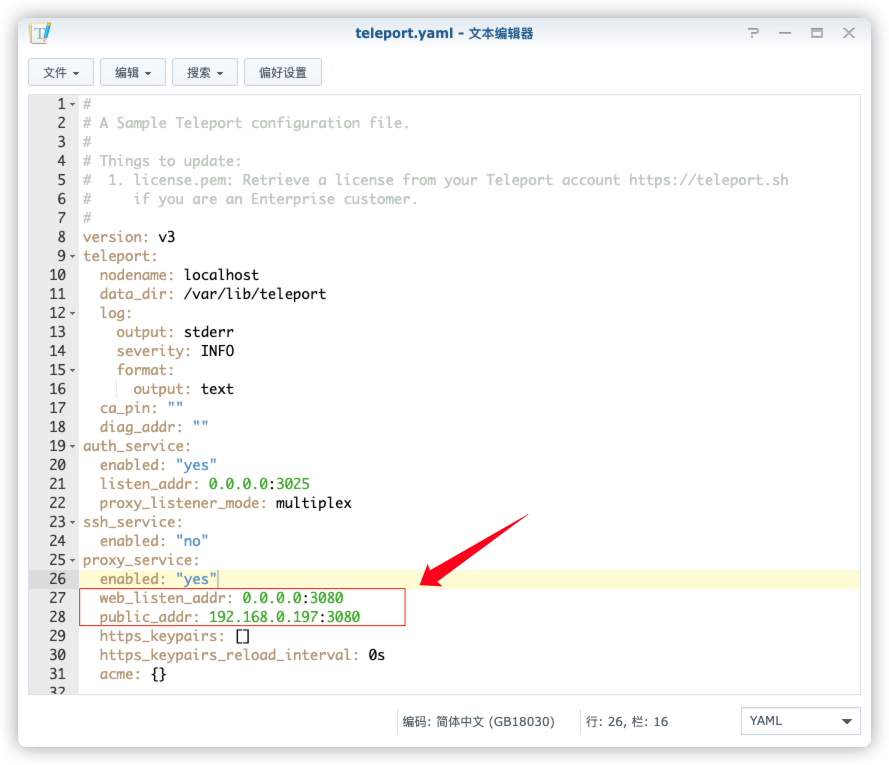
Task: Click the https_keypairs_reload_interval 0s value
Action: [376, 655]
